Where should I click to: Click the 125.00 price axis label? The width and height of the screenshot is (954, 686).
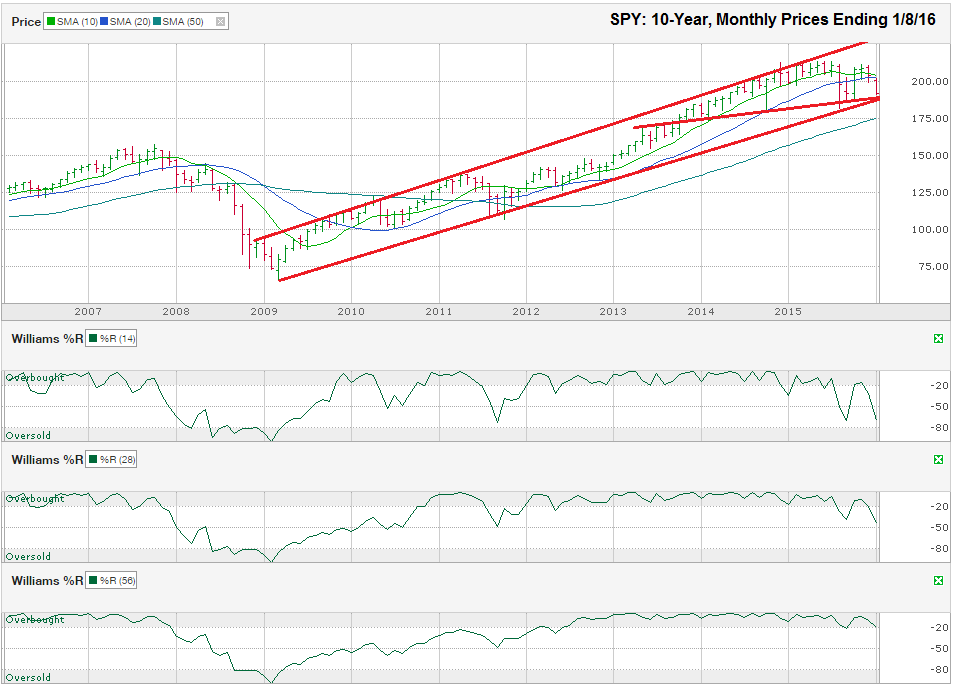930,193
